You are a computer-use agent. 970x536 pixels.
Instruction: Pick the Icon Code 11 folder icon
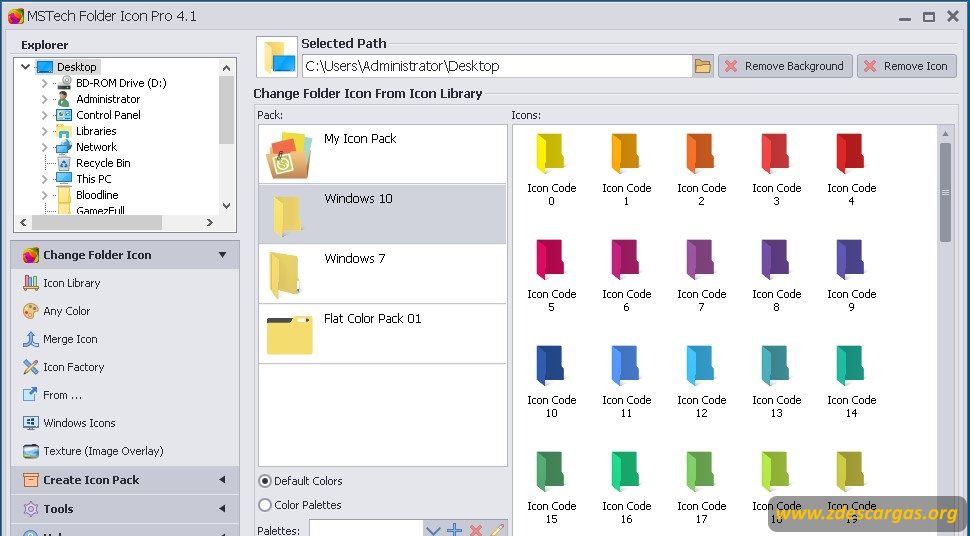(626, 365)
